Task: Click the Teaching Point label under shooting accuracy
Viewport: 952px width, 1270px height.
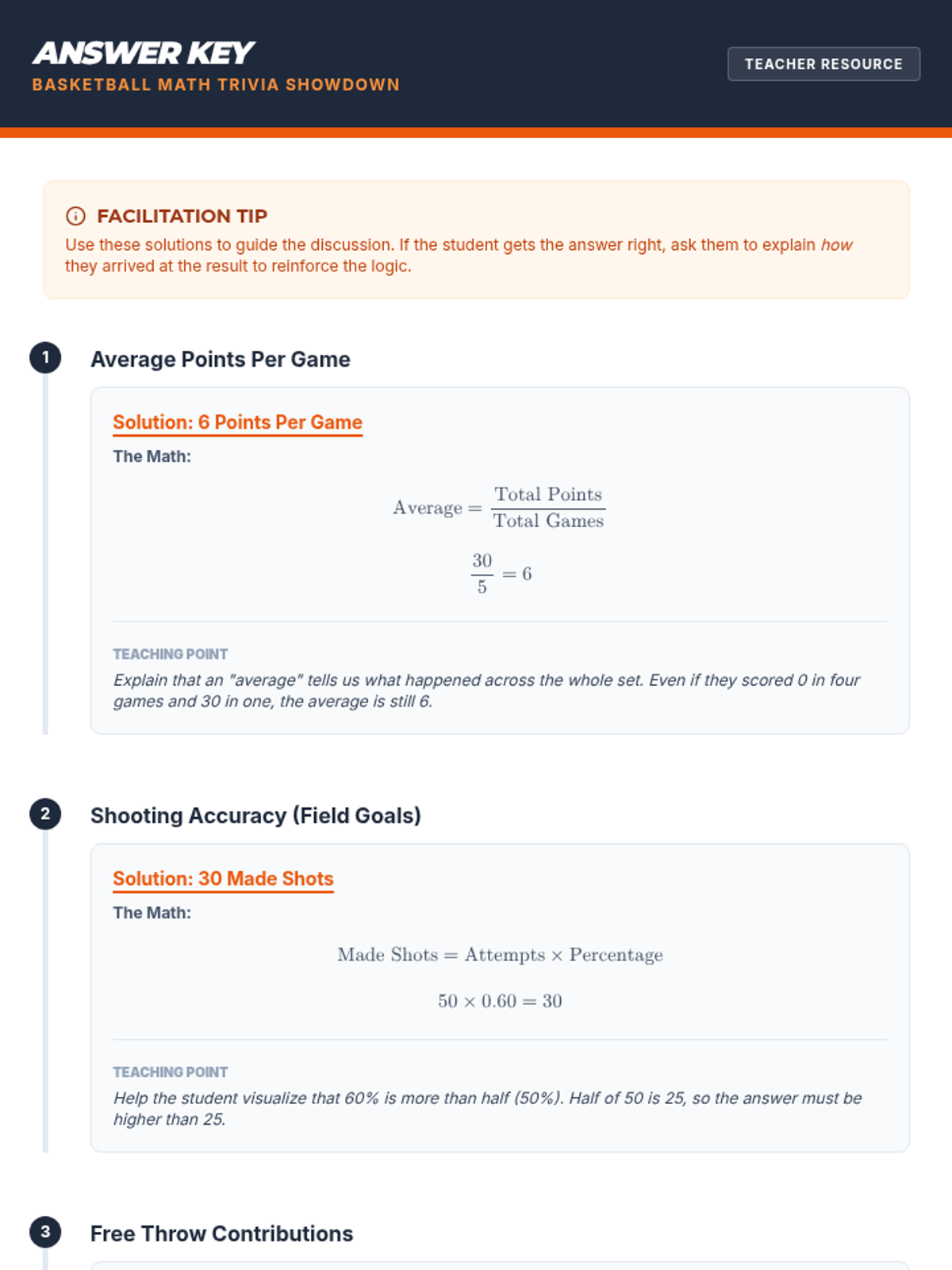Action: coord(170,1072)
